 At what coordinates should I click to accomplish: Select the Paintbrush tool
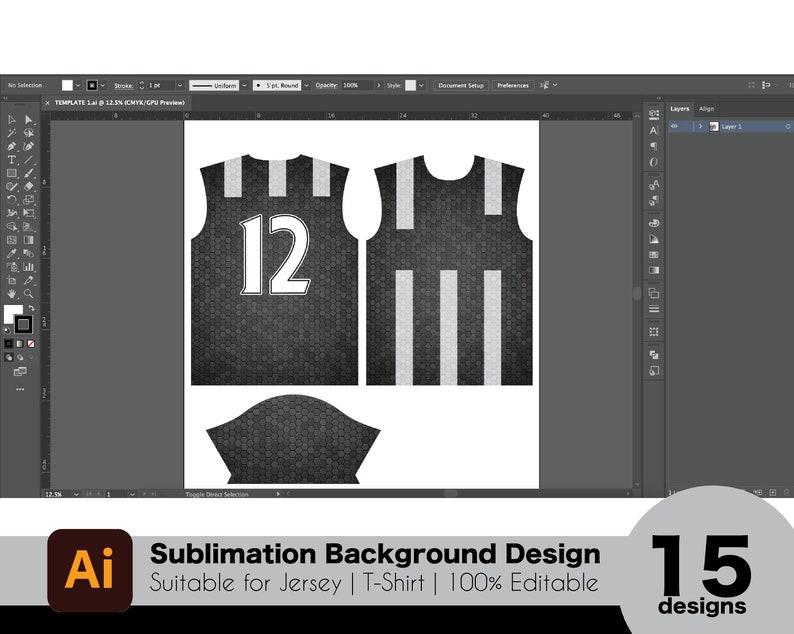point(29,173)
